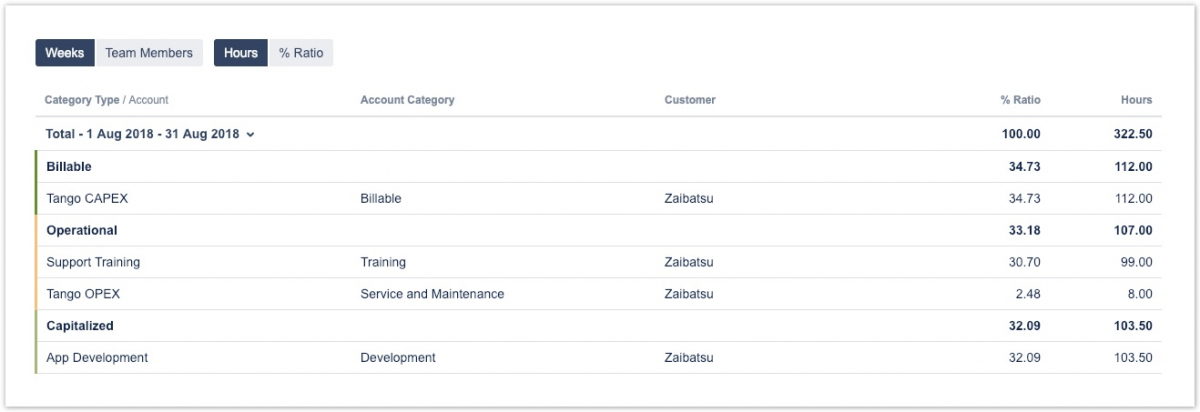Collapse the Capitalized category row

coord(80,326)
